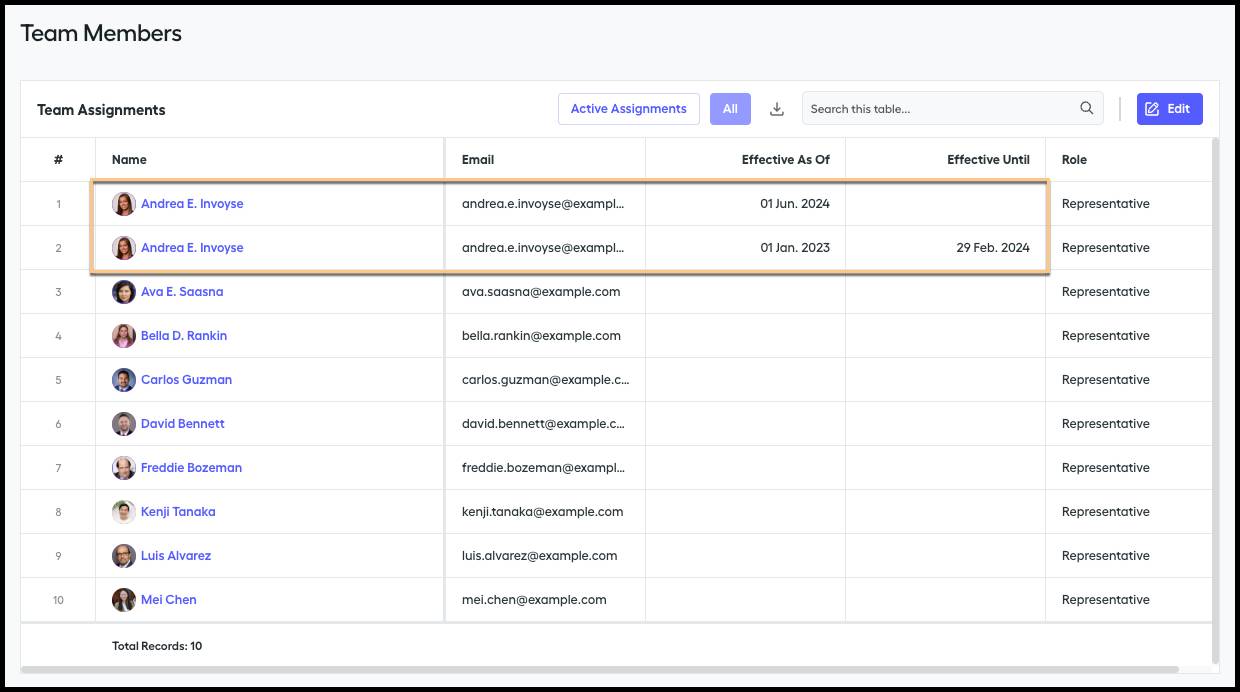Open Carlos Guzman profile link

(186, 380)
